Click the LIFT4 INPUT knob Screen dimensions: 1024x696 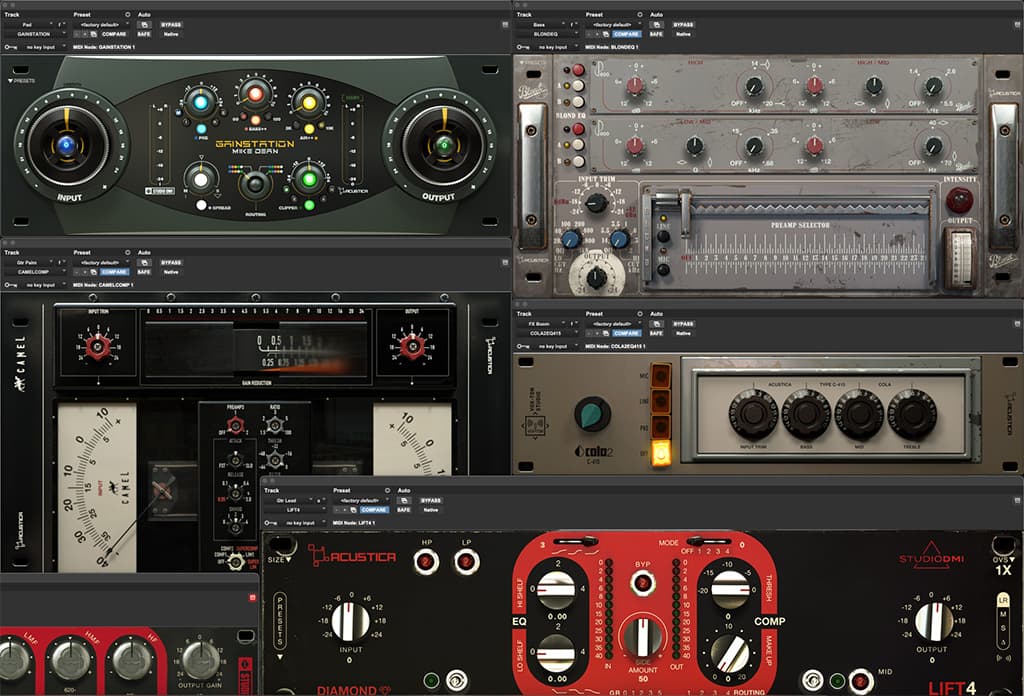351,622
